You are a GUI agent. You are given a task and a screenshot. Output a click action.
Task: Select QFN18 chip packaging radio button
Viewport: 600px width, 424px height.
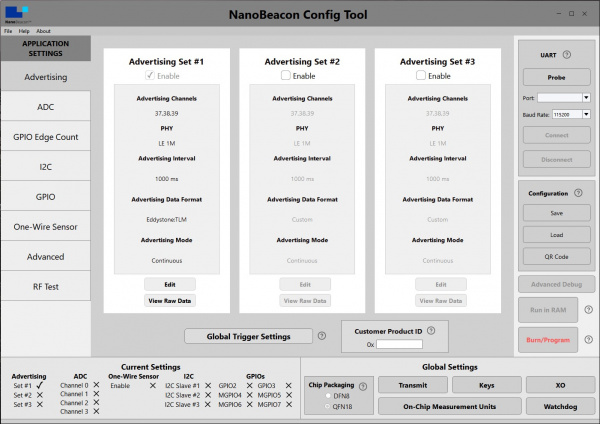(328, 406)
